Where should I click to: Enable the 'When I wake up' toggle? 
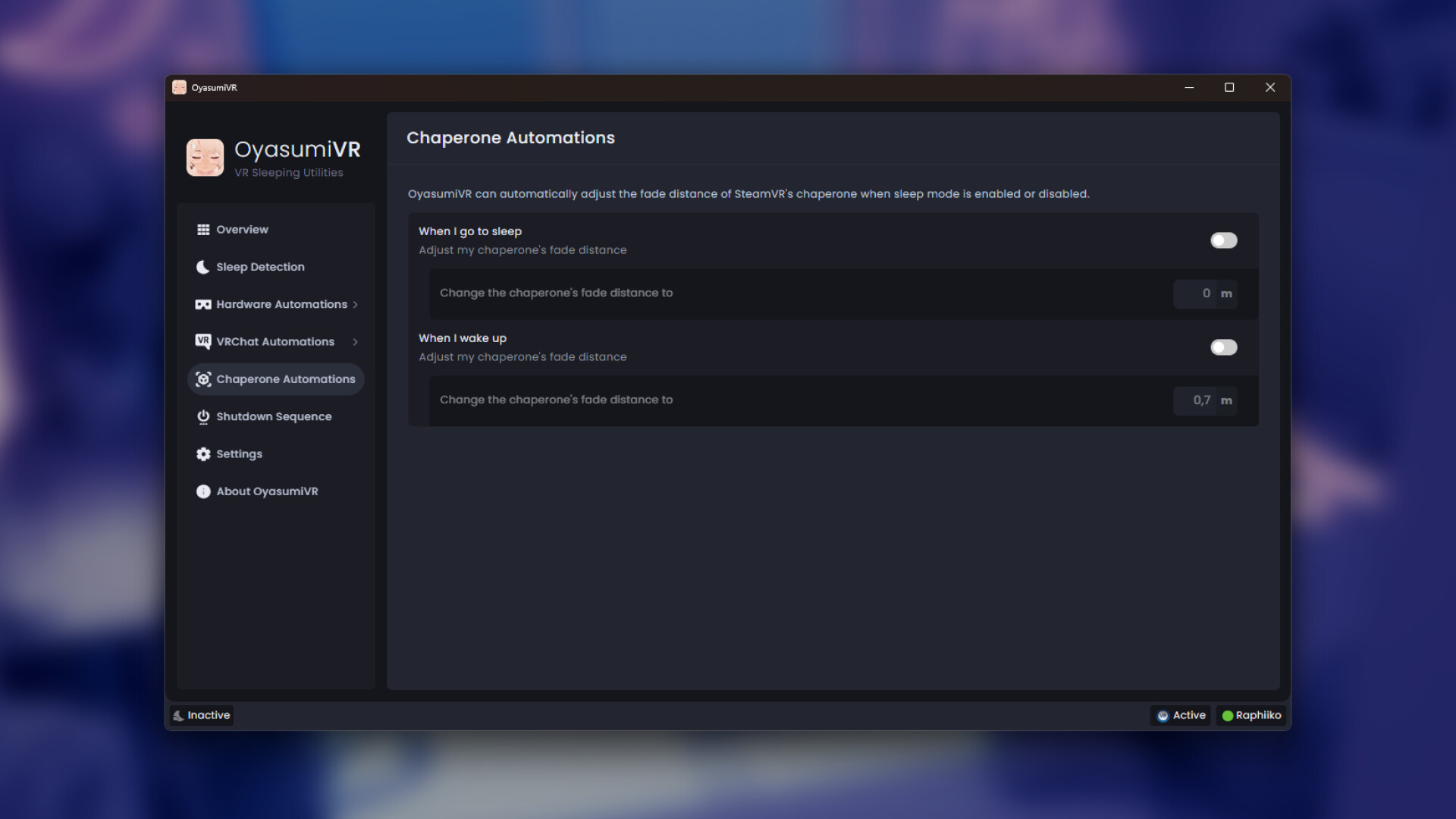pos(1223,347)
